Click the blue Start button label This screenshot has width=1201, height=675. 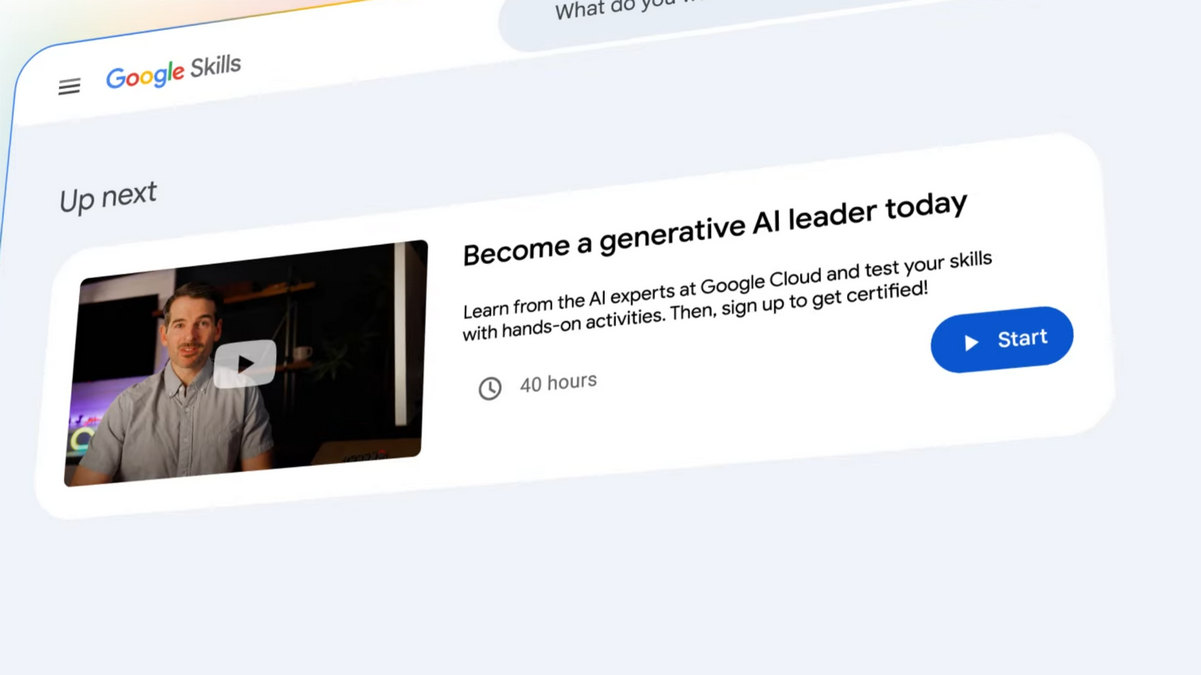pos(1022,338)
